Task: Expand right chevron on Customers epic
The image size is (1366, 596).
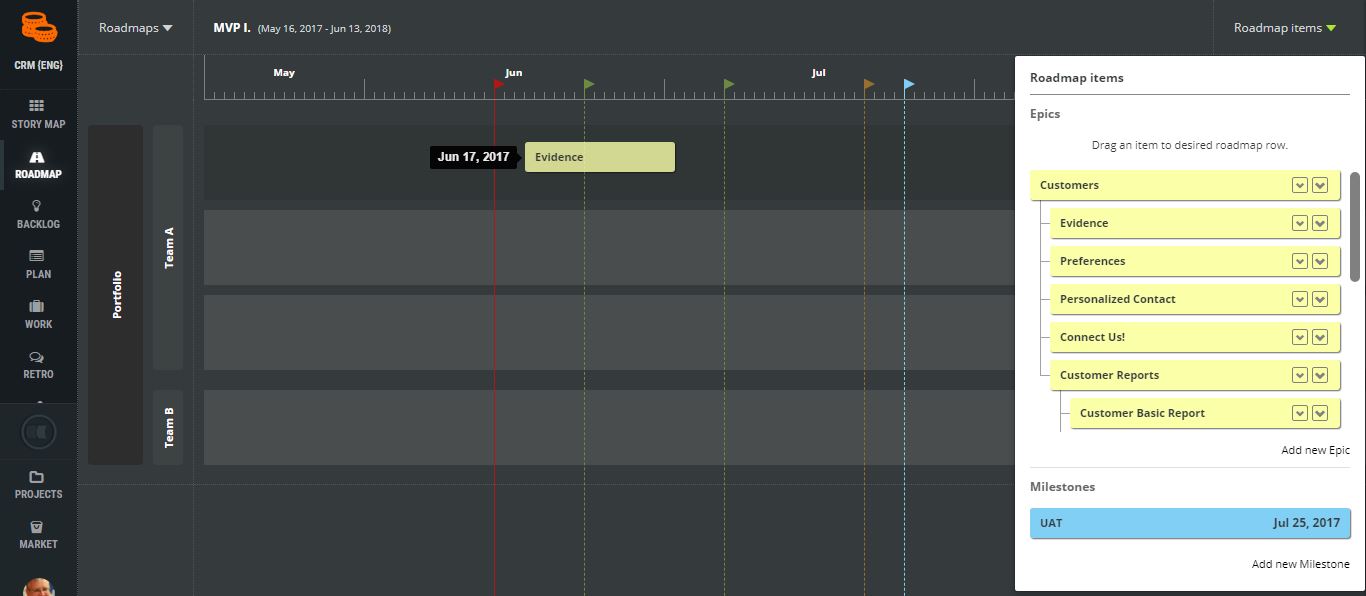Action: 1320,185
